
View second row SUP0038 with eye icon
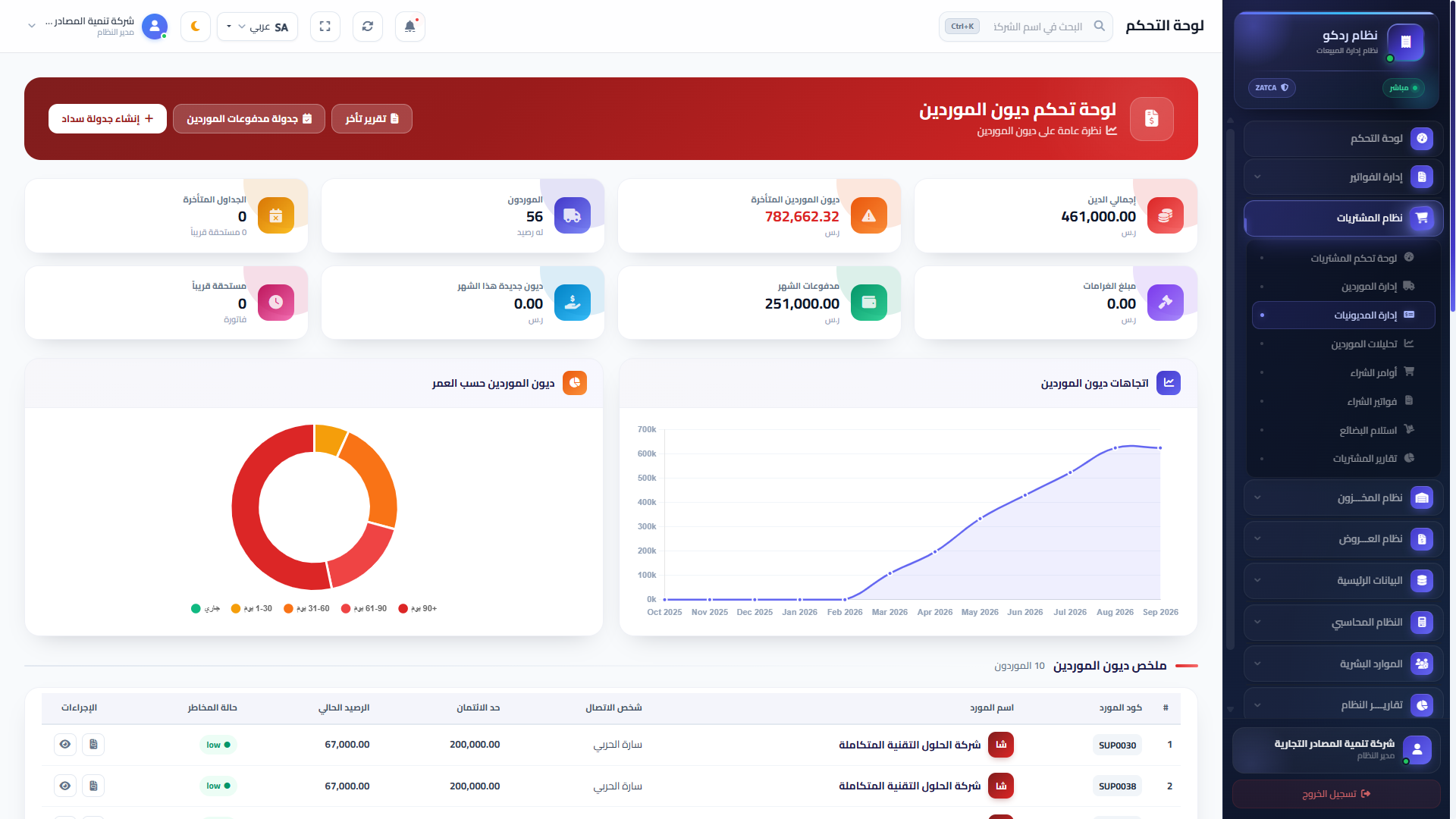point(65,786)
